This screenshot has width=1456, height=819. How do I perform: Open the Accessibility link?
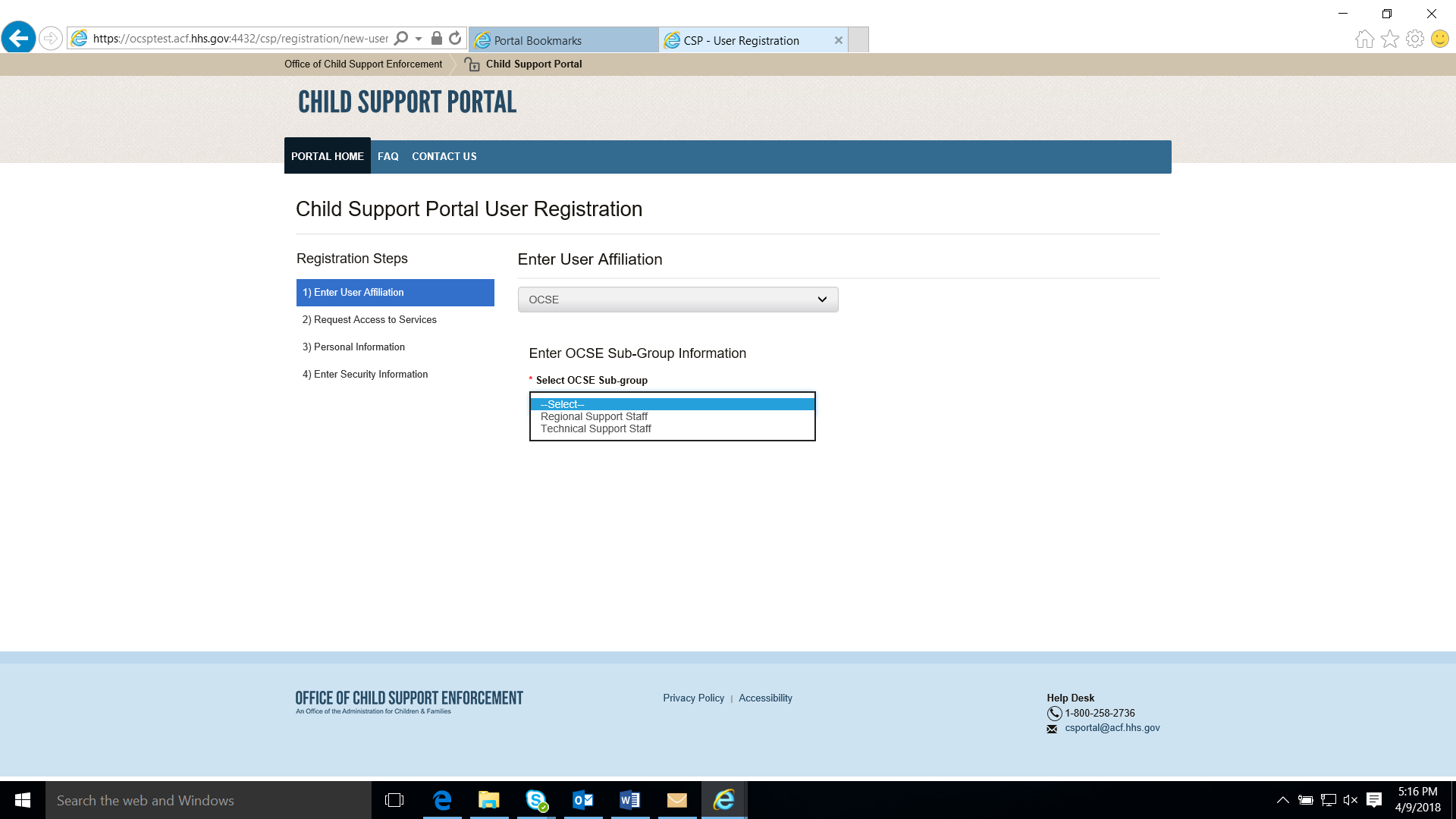(765, 698)
